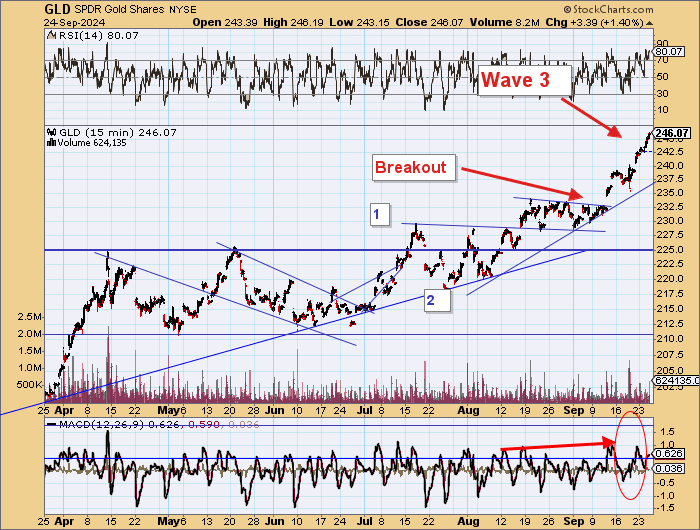Click the High 246.19 value

coord(293,22)
